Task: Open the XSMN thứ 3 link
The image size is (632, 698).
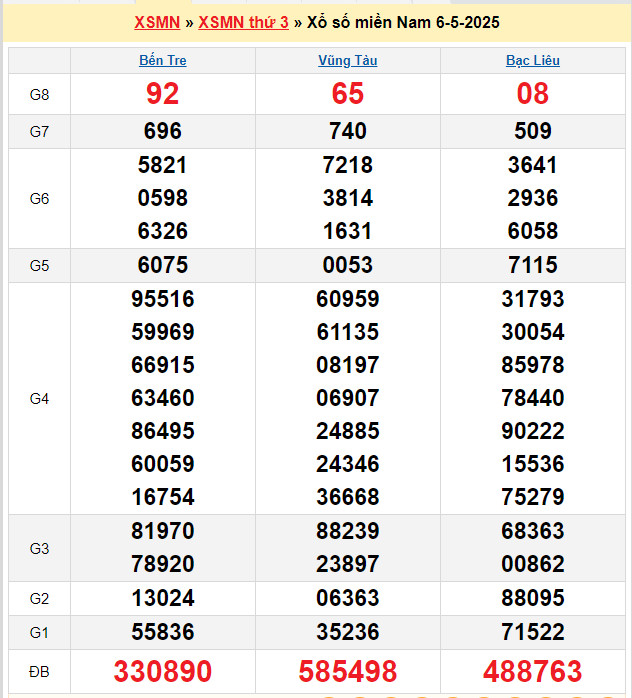Action: (243, 22)
